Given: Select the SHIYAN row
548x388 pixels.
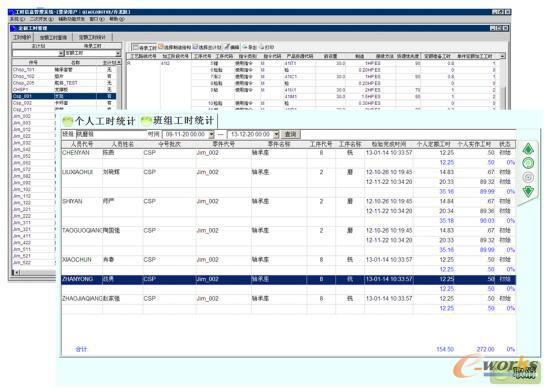Looking at the screenshot, I should (288, 201).
